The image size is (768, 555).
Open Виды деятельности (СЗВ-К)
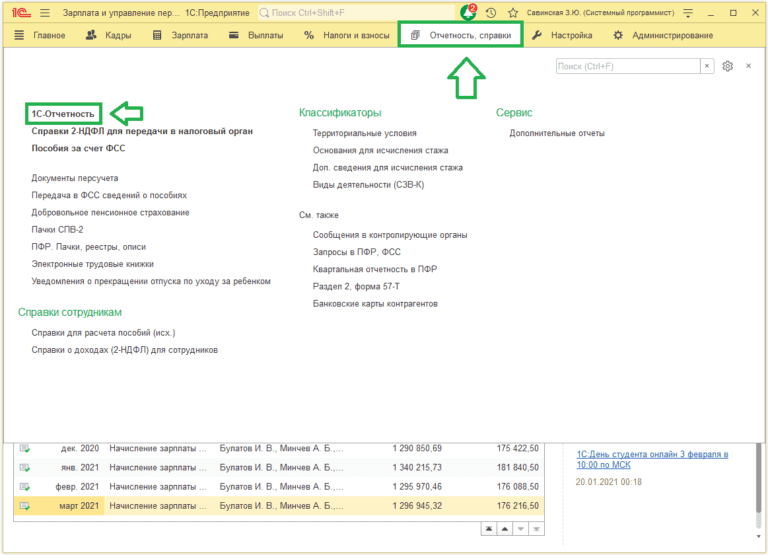point(368,185)
